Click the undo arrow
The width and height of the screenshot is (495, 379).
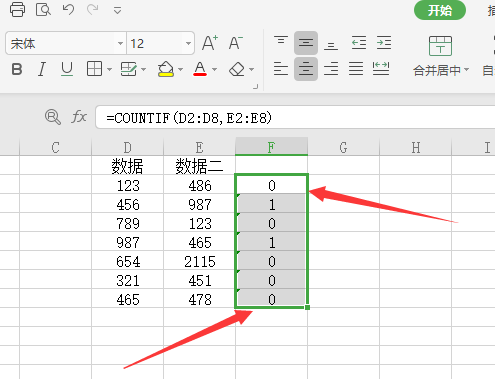pyautogui.click(x=68, y=9)
